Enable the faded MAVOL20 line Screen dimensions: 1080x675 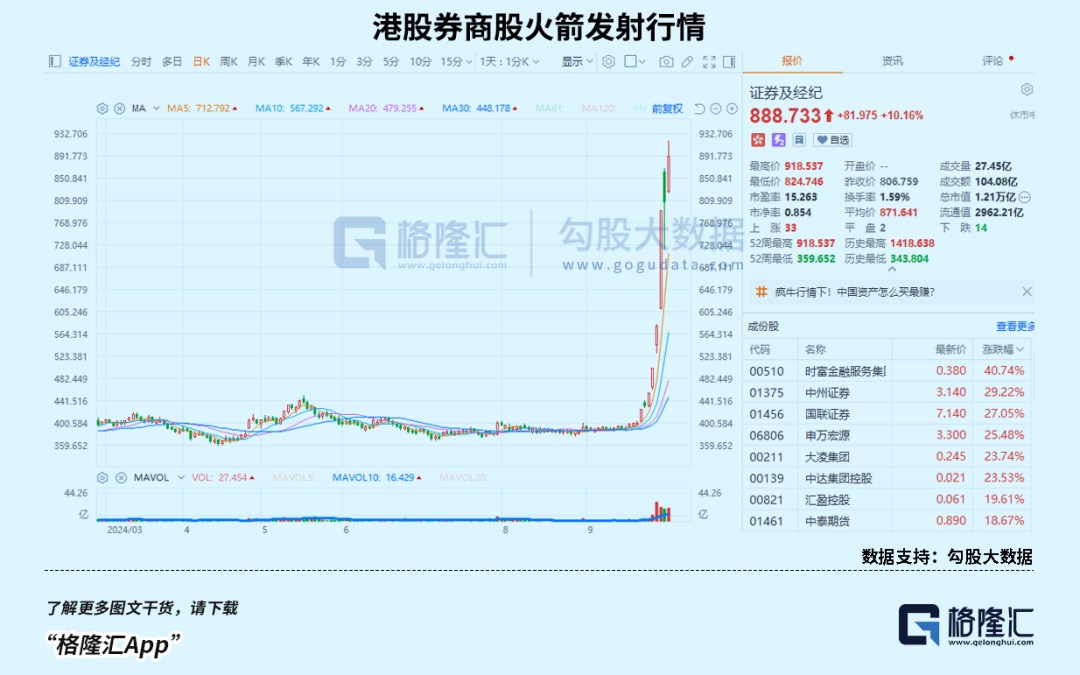(463, 477)
